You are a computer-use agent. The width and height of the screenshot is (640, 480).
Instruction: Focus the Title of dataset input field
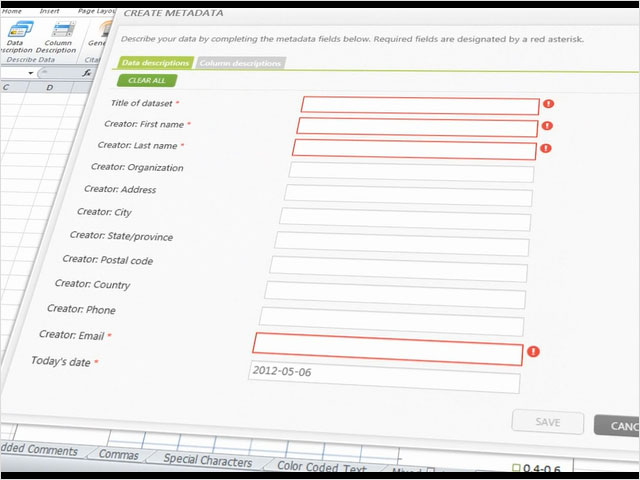tap(419, 105)
